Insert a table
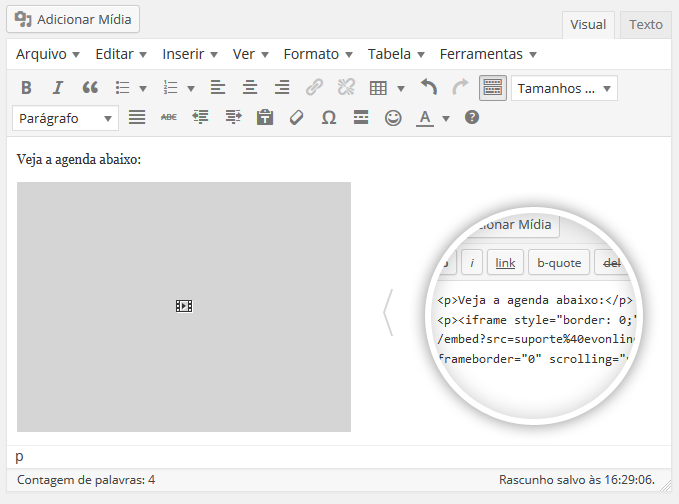Image resolution: width=679 pixels, height=504 pixels. 378,88
